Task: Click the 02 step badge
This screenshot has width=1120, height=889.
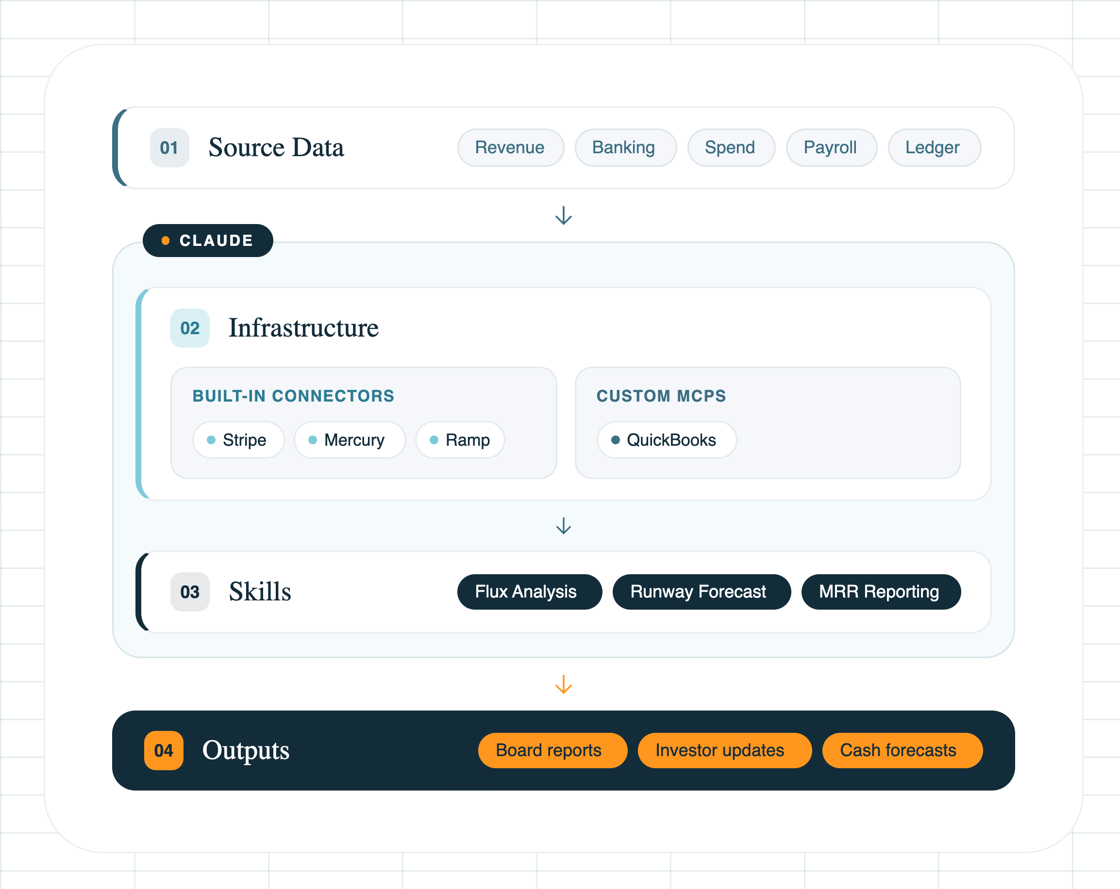Action: 190,328
